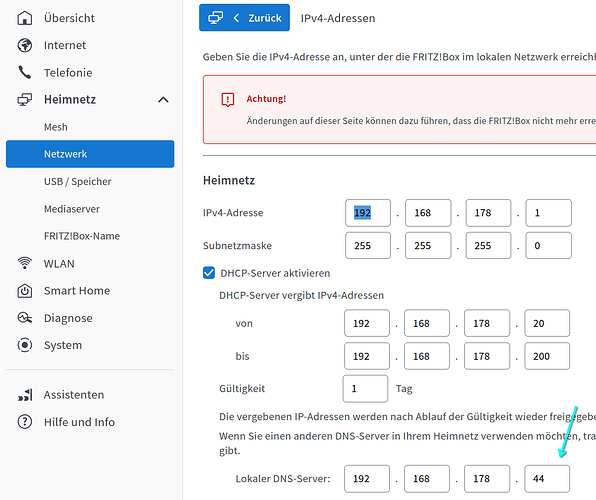
Task: Open the System icon
Action: pos(25,345)
